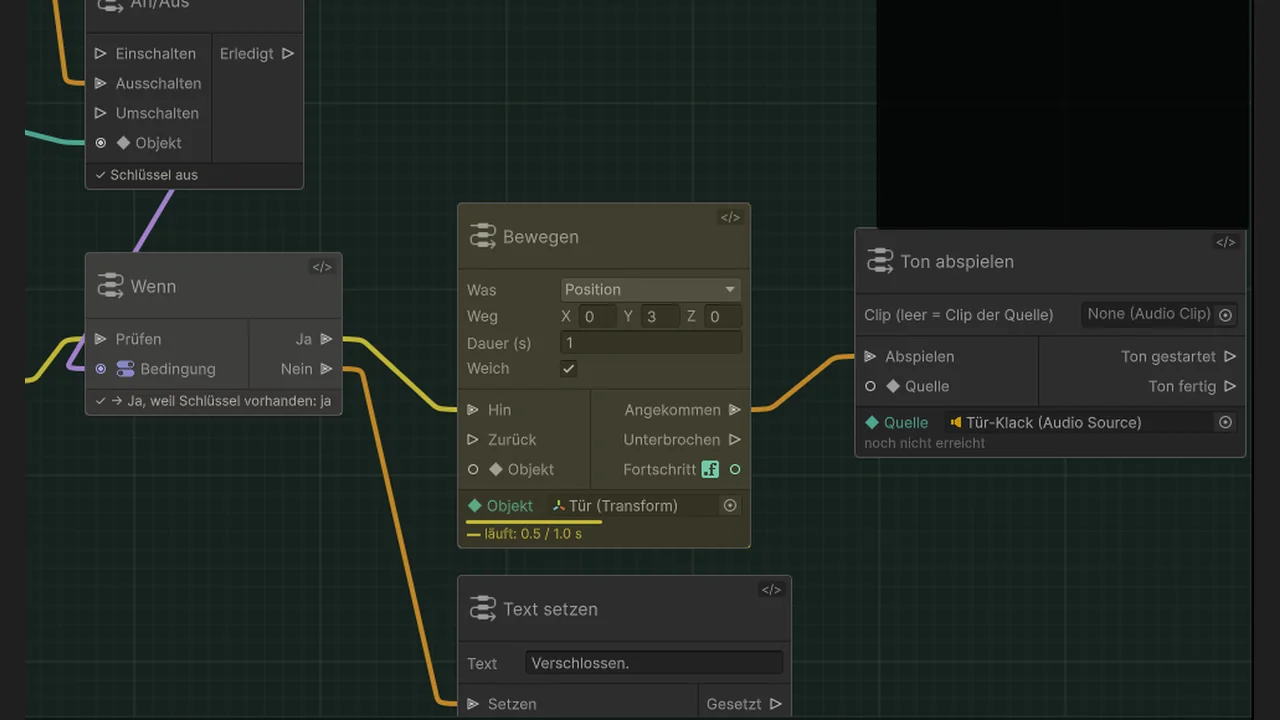Click the Wenn node header icon
Viewport: 1280px width, 720px height.
(x=111, y=287)
